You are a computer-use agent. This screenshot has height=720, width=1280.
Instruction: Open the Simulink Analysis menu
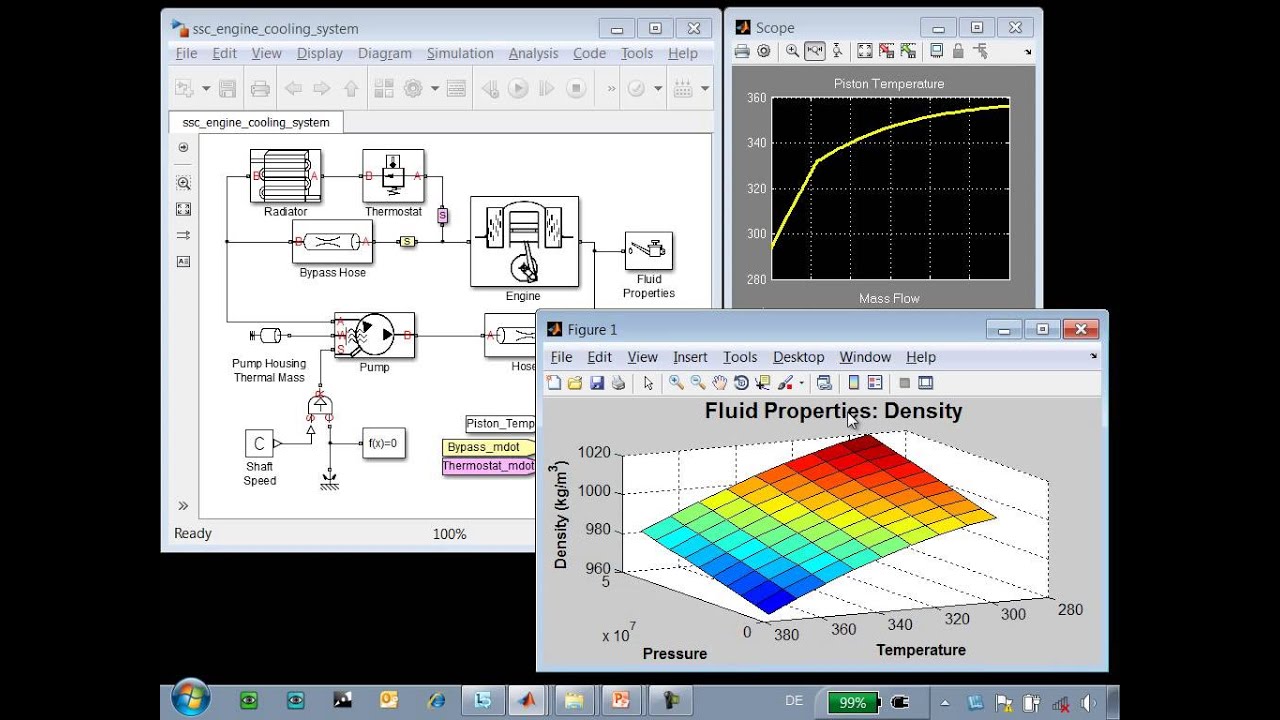(x=534, y=54)
